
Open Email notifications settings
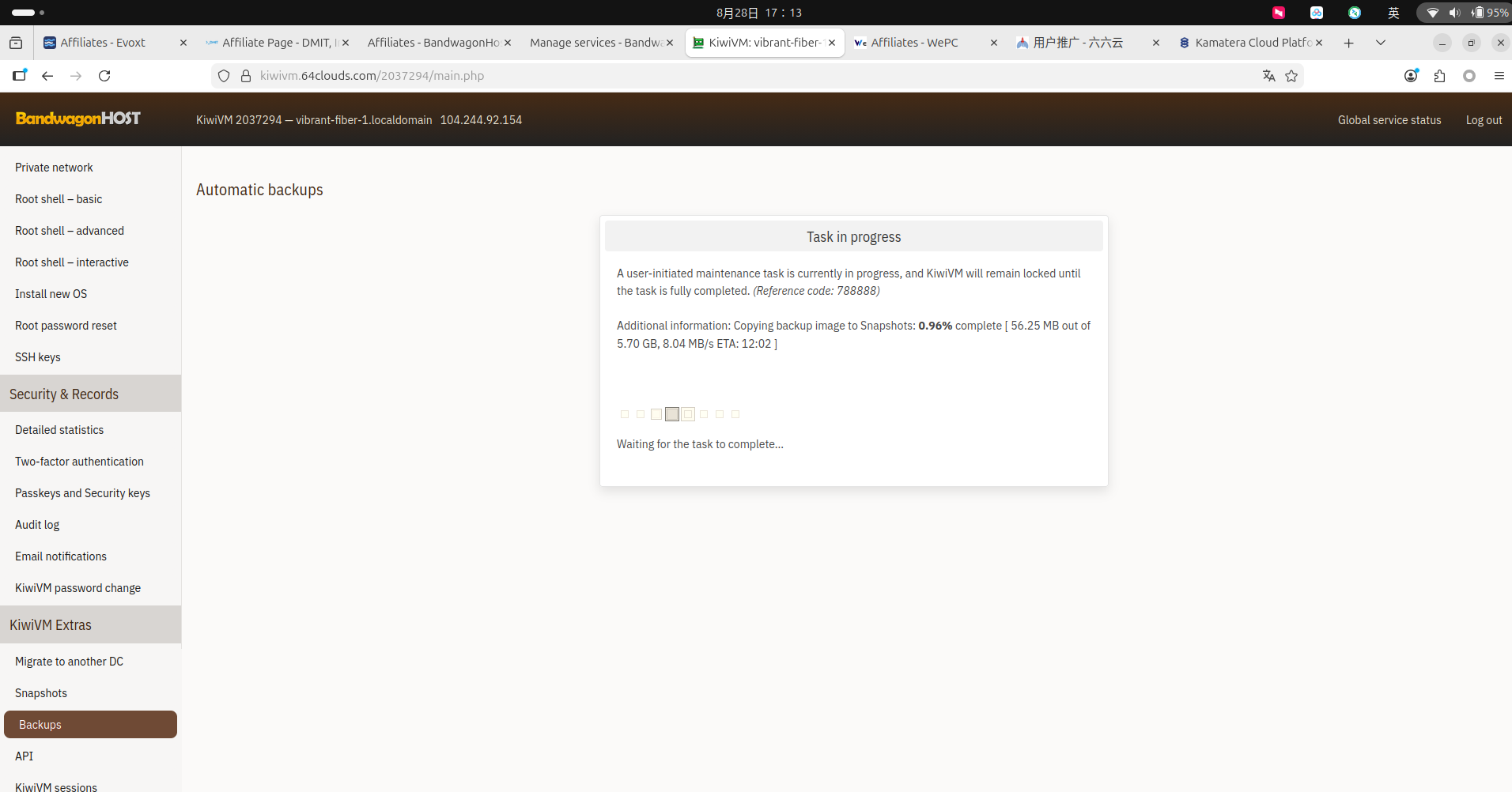tap(61, 556)
